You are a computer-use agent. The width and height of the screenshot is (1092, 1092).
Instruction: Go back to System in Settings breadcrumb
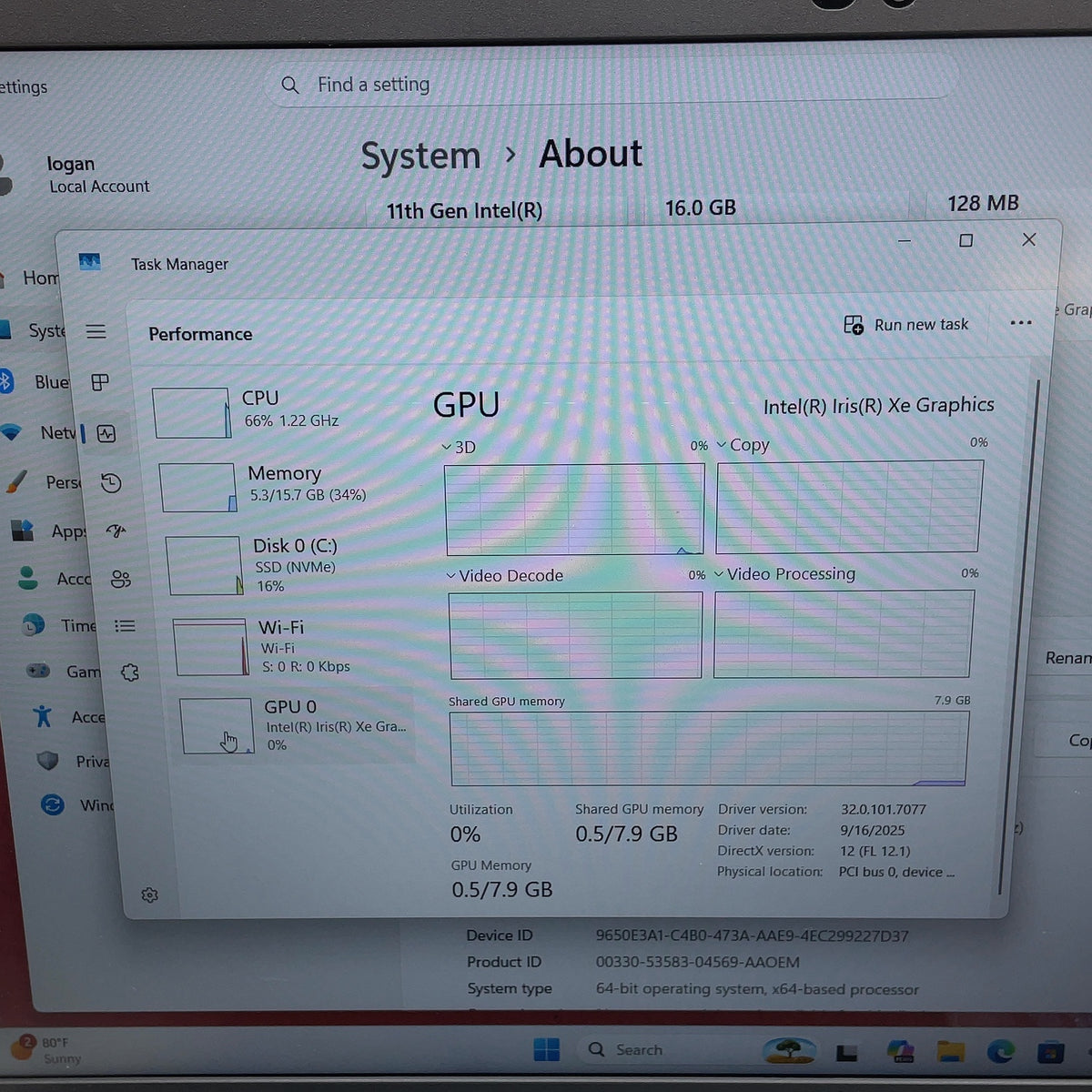[x=420, y=156]
